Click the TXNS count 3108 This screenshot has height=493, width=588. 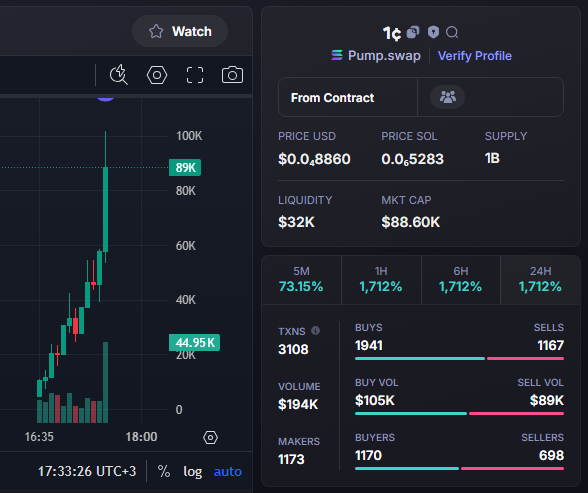coord(293,349)
